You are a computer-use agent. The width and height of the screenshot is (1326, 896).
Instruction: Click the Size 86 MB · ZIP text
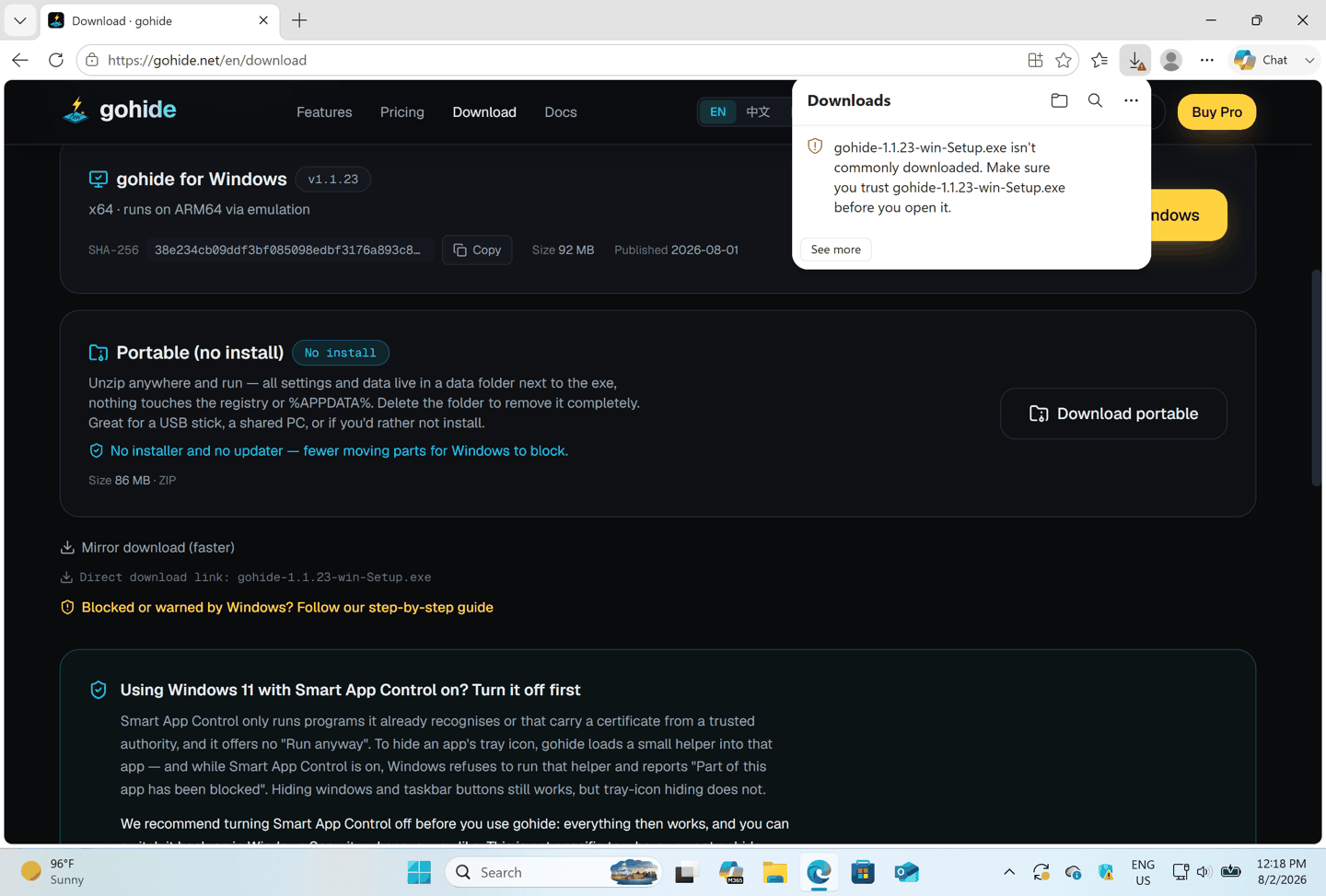point(133,481)
